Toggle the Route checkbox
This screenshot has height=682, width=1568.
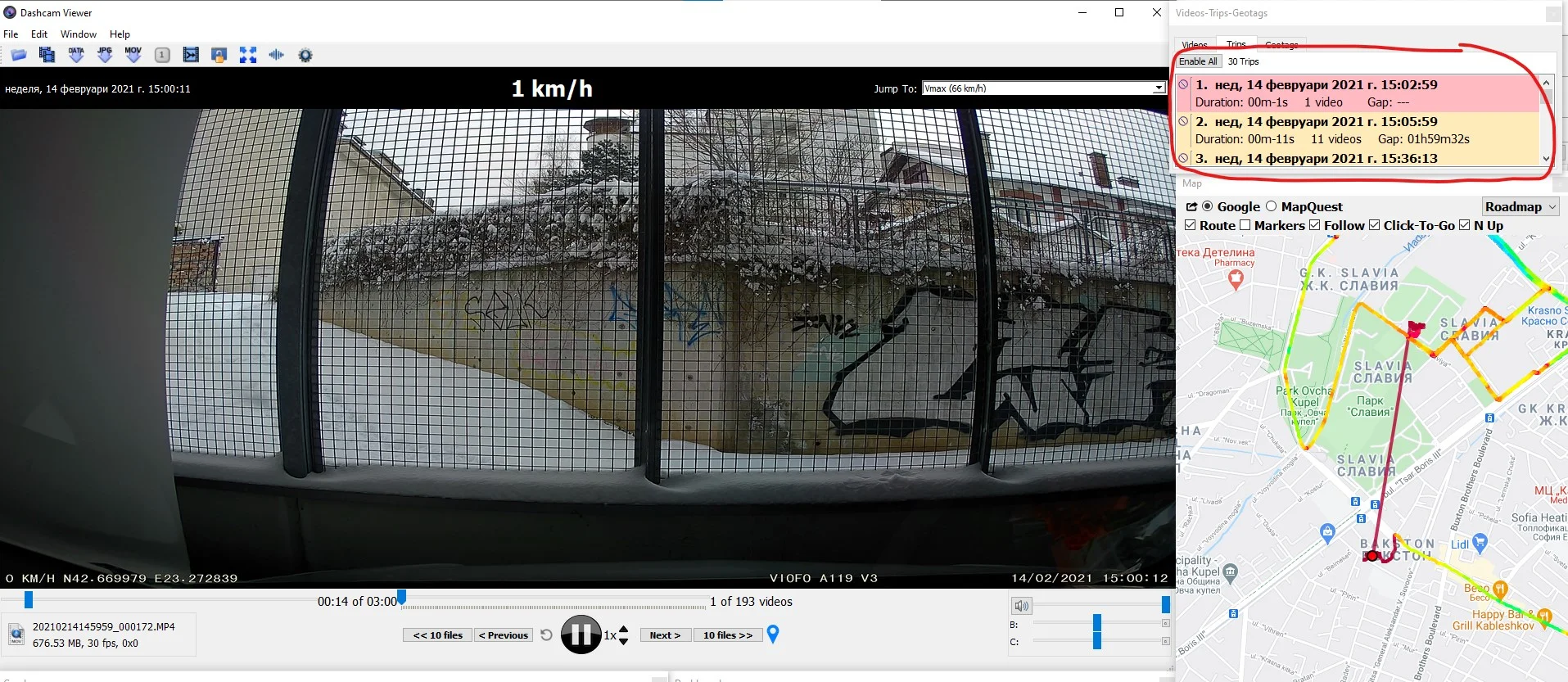[x=1191, y=225]
